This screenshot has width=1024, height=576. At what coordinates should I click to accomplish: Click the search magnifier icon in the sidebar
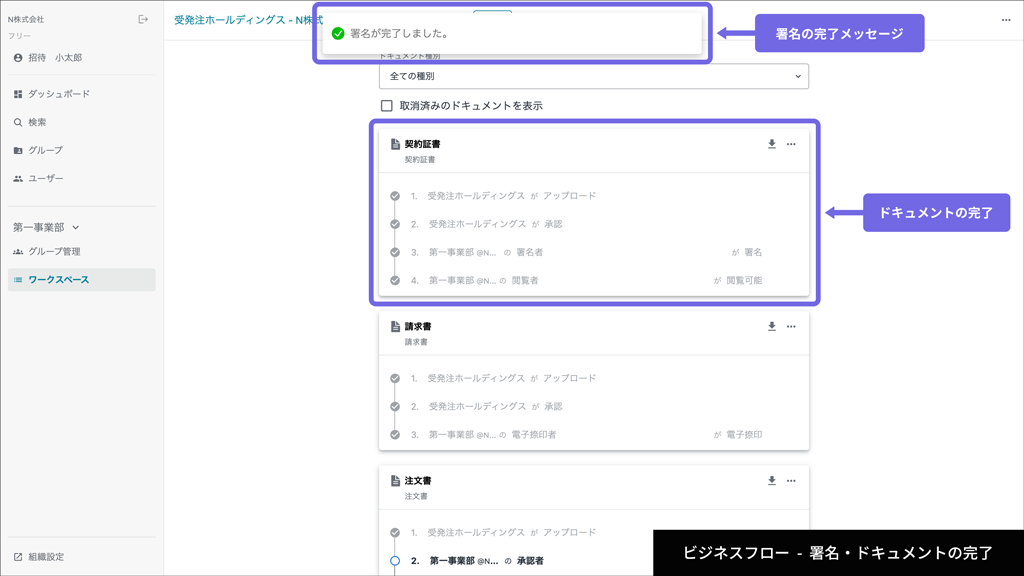click(18, 122)
